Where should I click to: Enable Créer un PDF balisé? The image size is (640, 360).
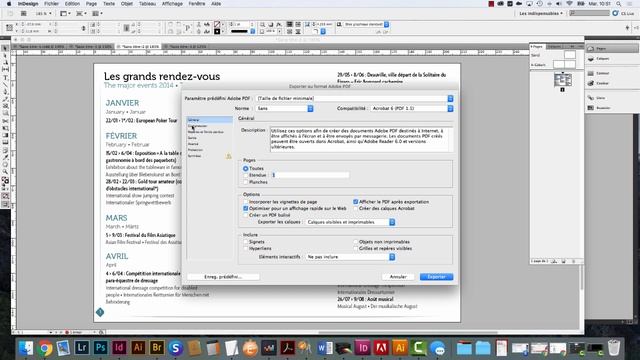tap(246, 215)
